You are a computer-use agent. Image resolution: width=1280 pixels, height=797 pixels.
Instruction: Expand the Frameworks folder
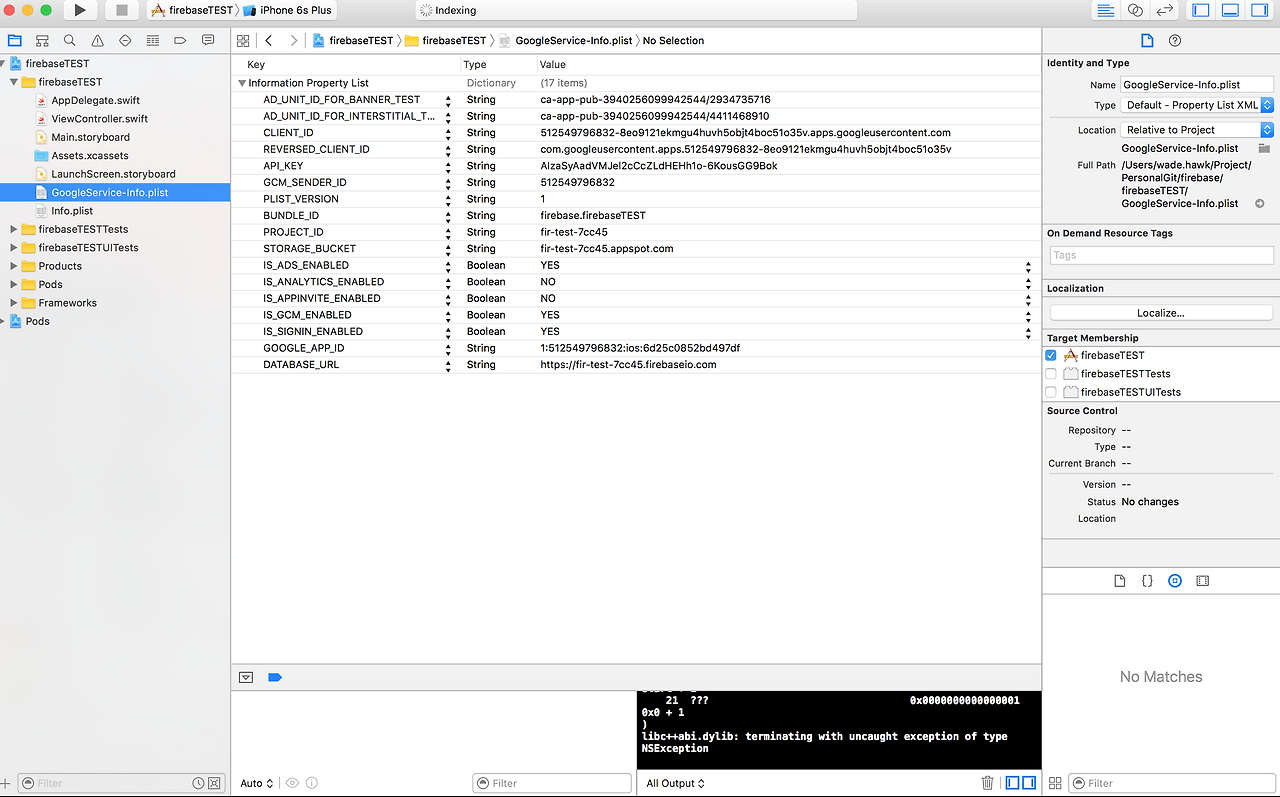point(14,303)
